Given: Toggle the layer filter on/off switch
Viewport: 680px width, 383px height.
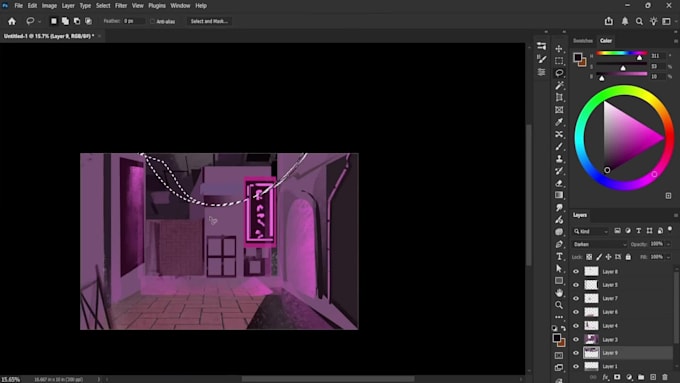Looking at the screenshot, I should [670, 229].
